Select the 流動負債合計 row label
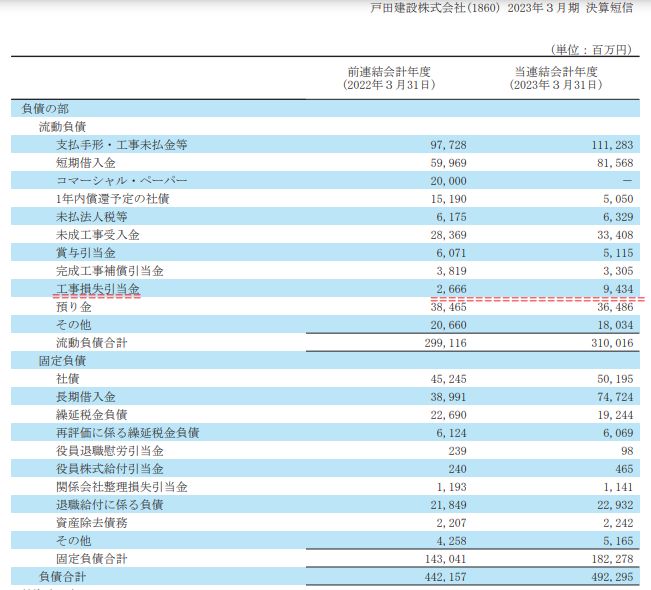This screenshot has height=590, width=651. (x=92, y=343)
